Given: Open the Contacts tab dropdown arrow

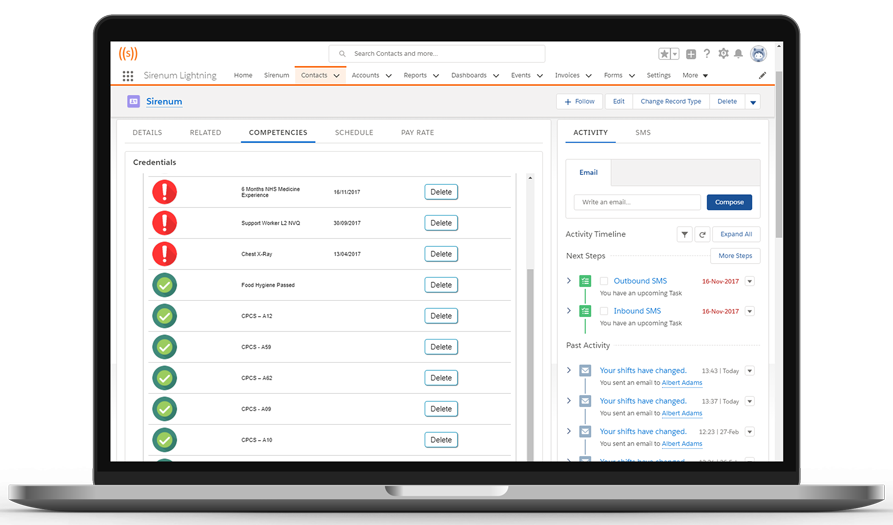Looking at the screenshot, I should (x=337, y=76).
